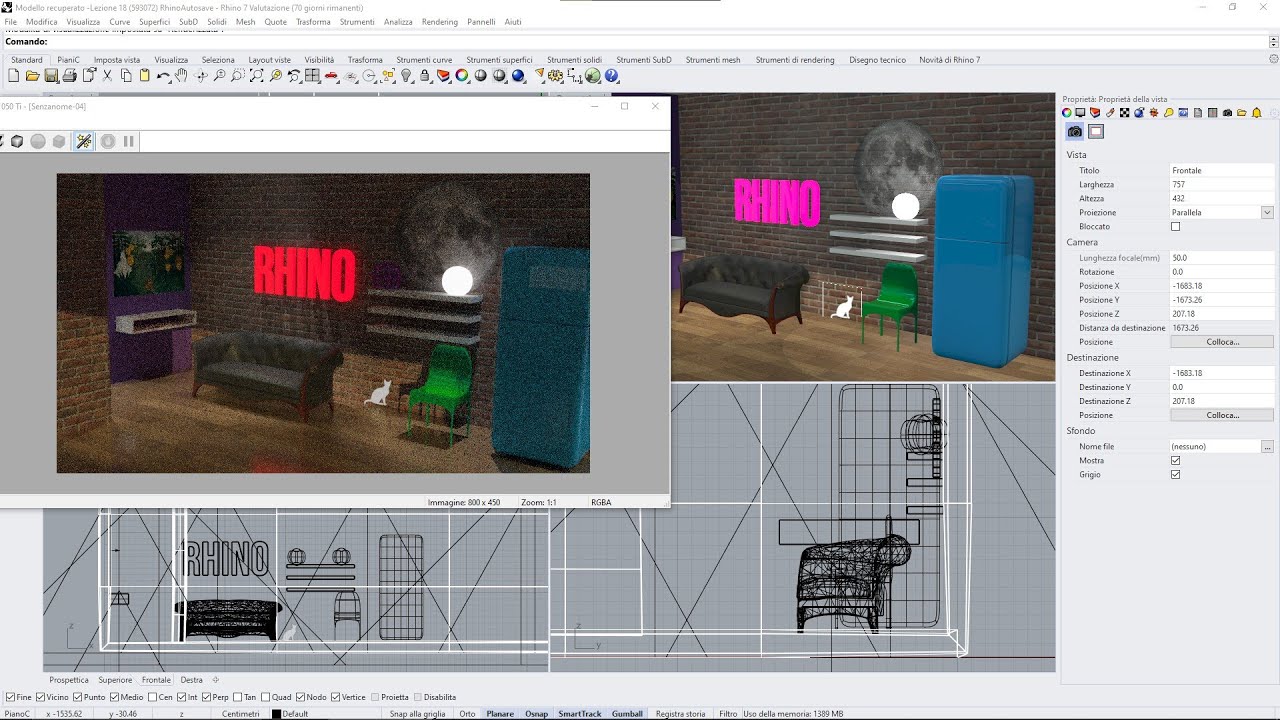1280x720 pixels.
Task: Click the Layers icon in the Standard toolbar
Action: 442,75
